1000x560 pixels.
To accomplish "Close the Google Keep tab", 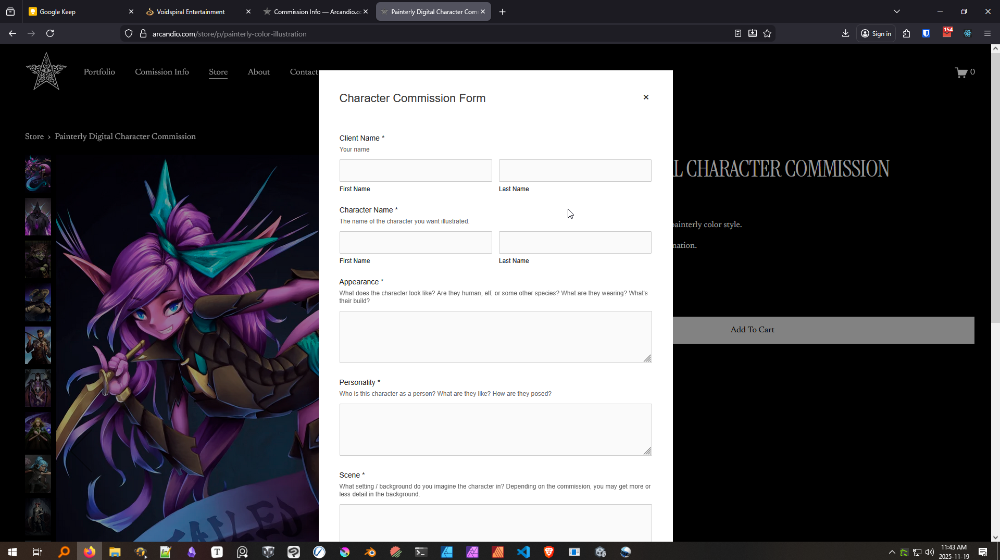I will point(131,11).
